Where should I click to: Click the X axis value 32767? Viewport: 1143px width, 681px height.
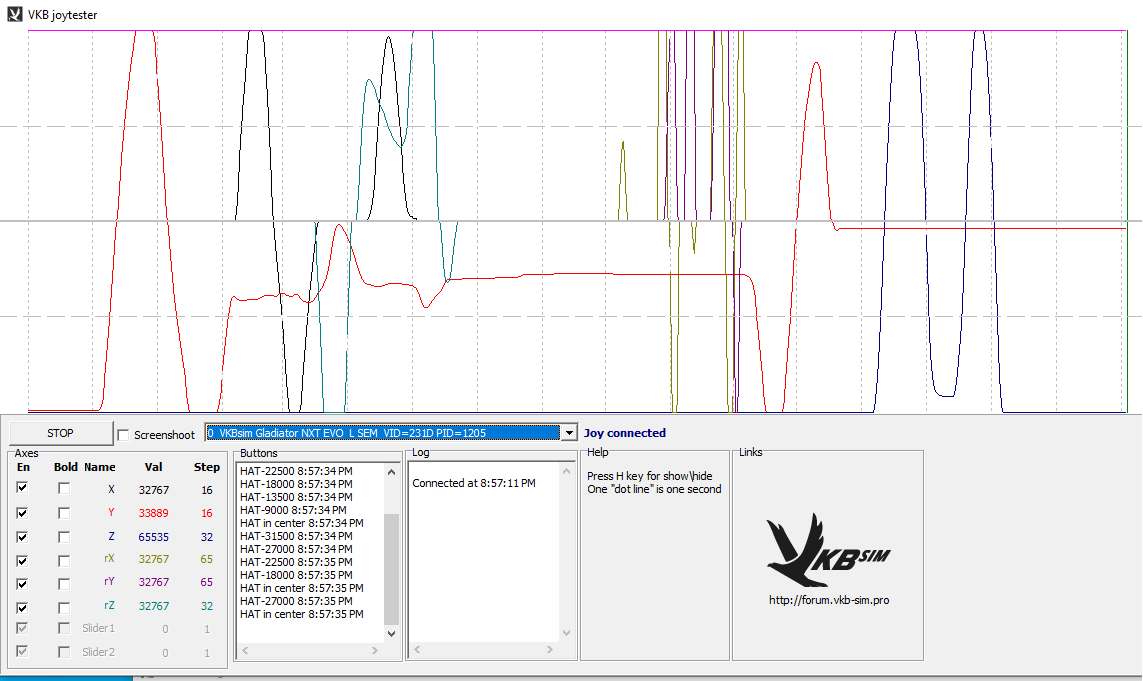coord(154,490)
